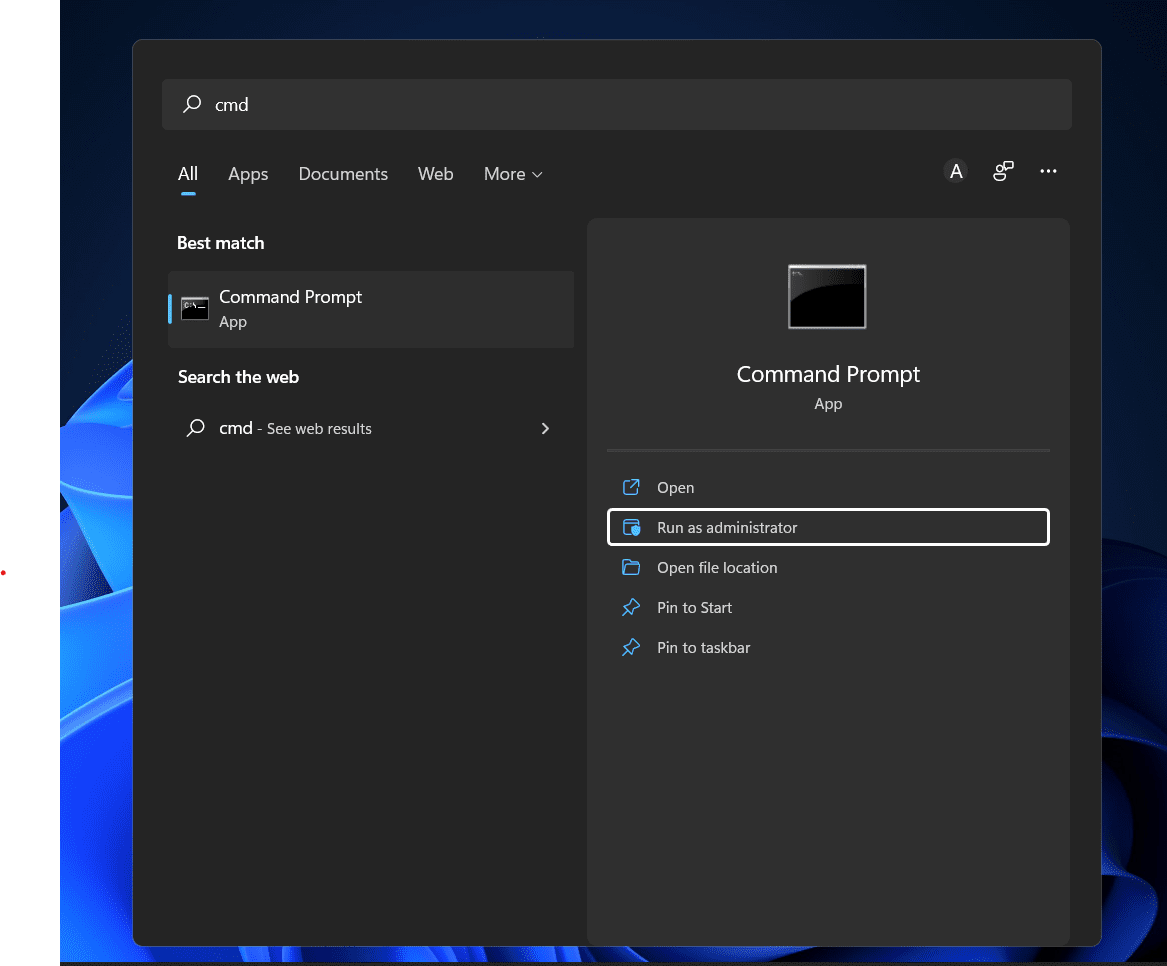Switch to the Documents filter tab
1167x966 pixels.
coord(343,174)
